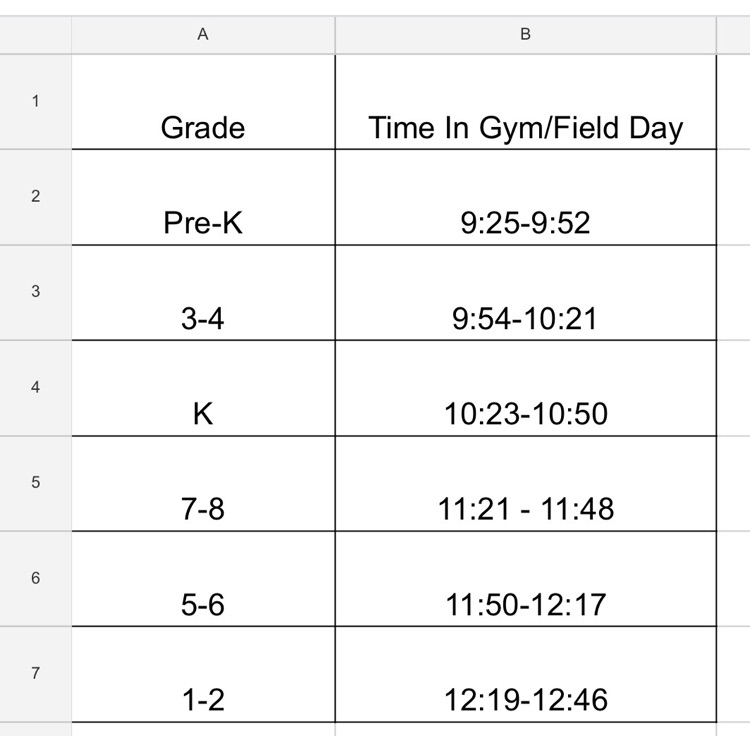Select row 3 header

35,293
